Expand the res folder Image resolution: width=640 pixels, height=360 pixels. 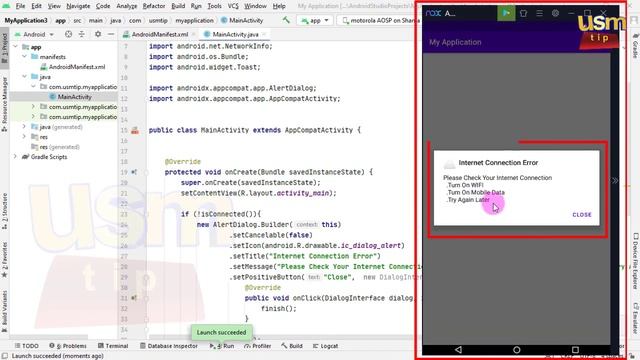point(24,137)
